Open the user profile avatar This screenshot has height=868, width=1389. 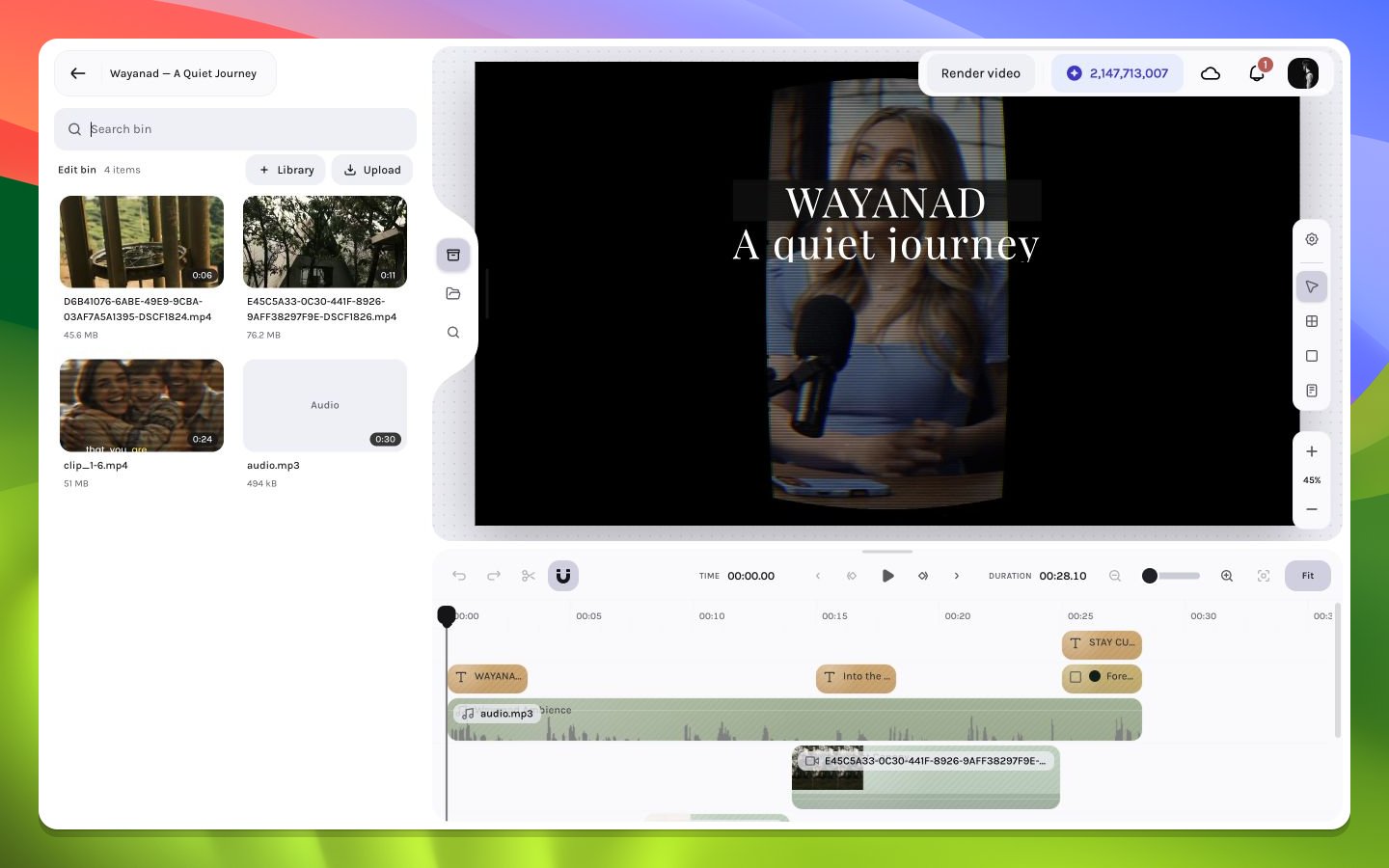click(x=1303, y=73)
